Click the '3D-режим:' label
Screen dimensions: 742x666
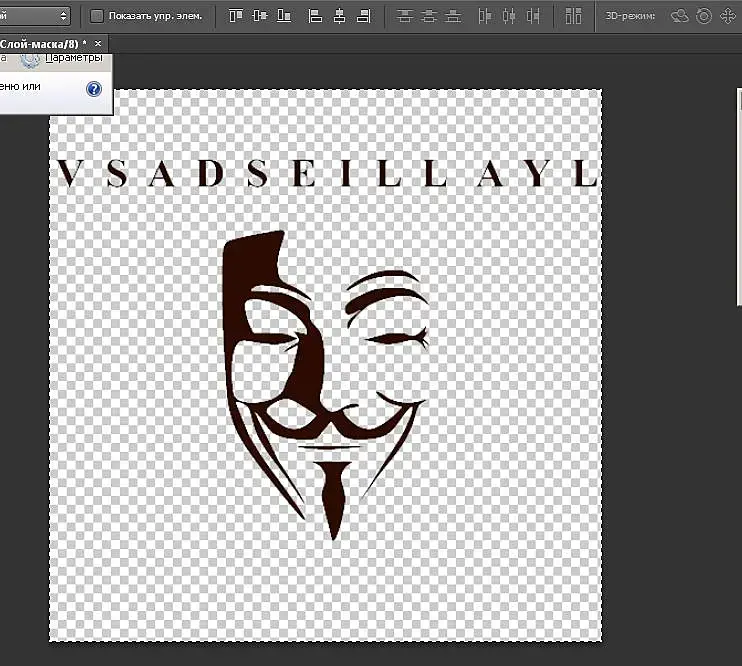tap(630, 16)
